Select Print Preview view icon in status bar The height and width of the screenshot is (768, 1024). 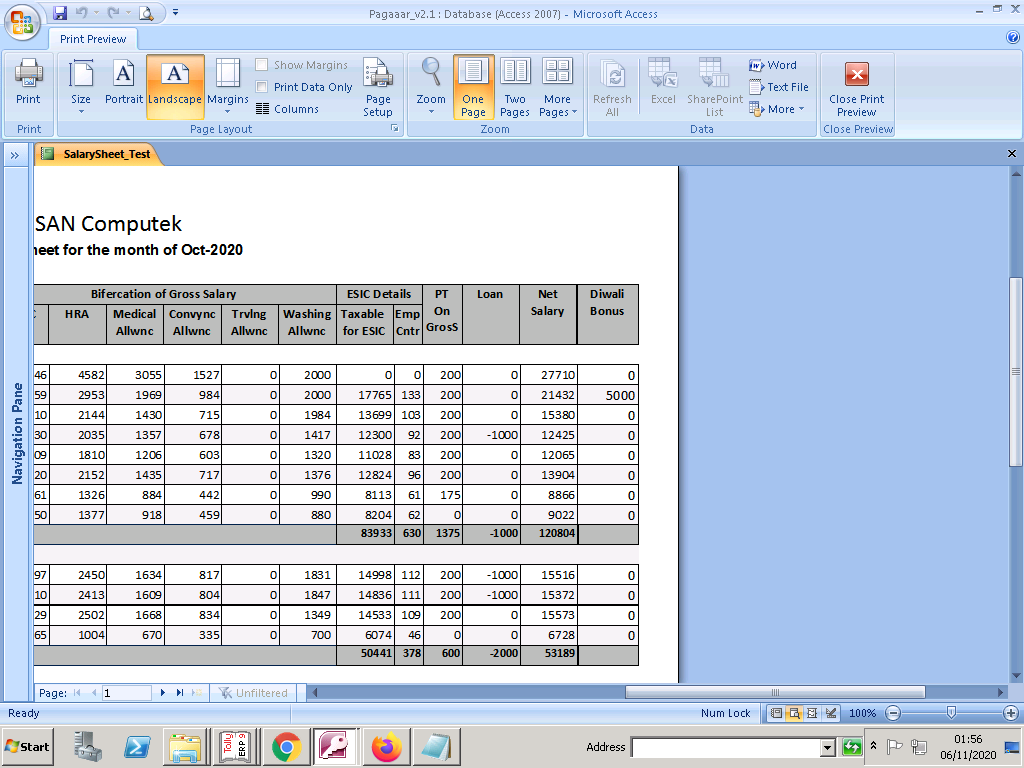794,713
